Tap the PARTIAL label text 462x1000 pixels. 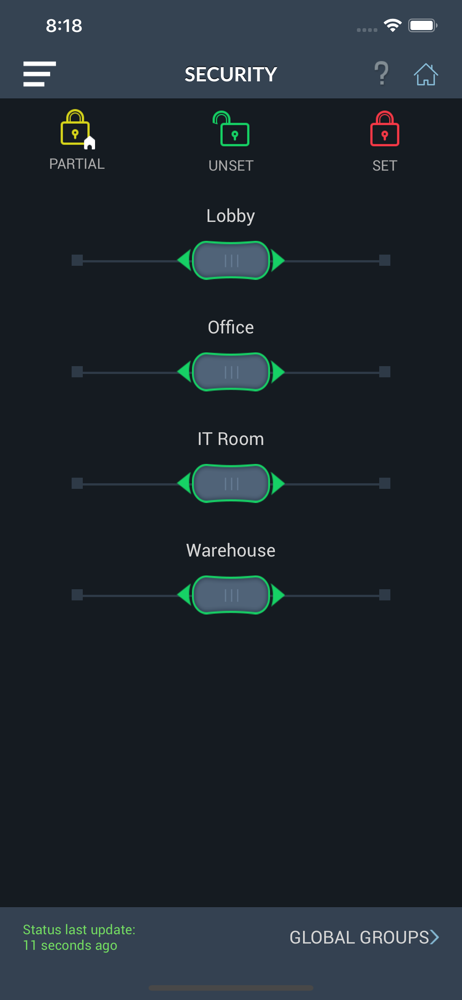[77, 164]
